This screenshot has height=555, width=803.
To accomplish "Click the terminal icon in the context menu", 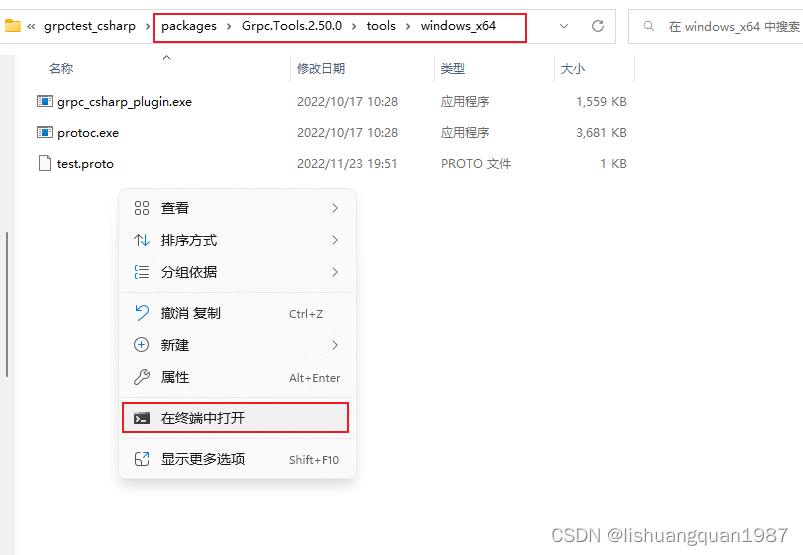I will 142,418.
